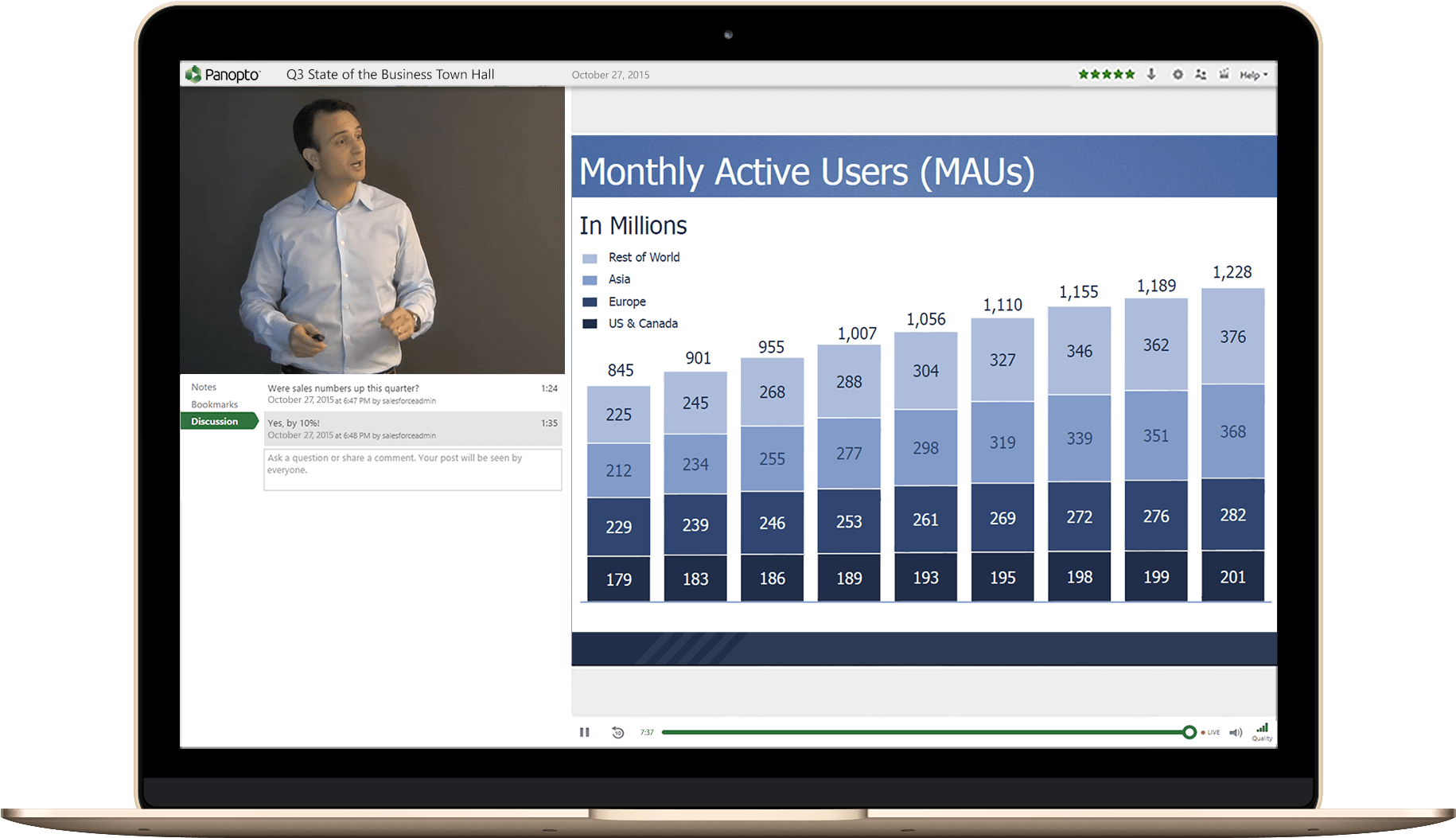The image size is (1456, 838).
Task: Click the 1:24 timestamp on the question
Action: click(x=549, y=388)
